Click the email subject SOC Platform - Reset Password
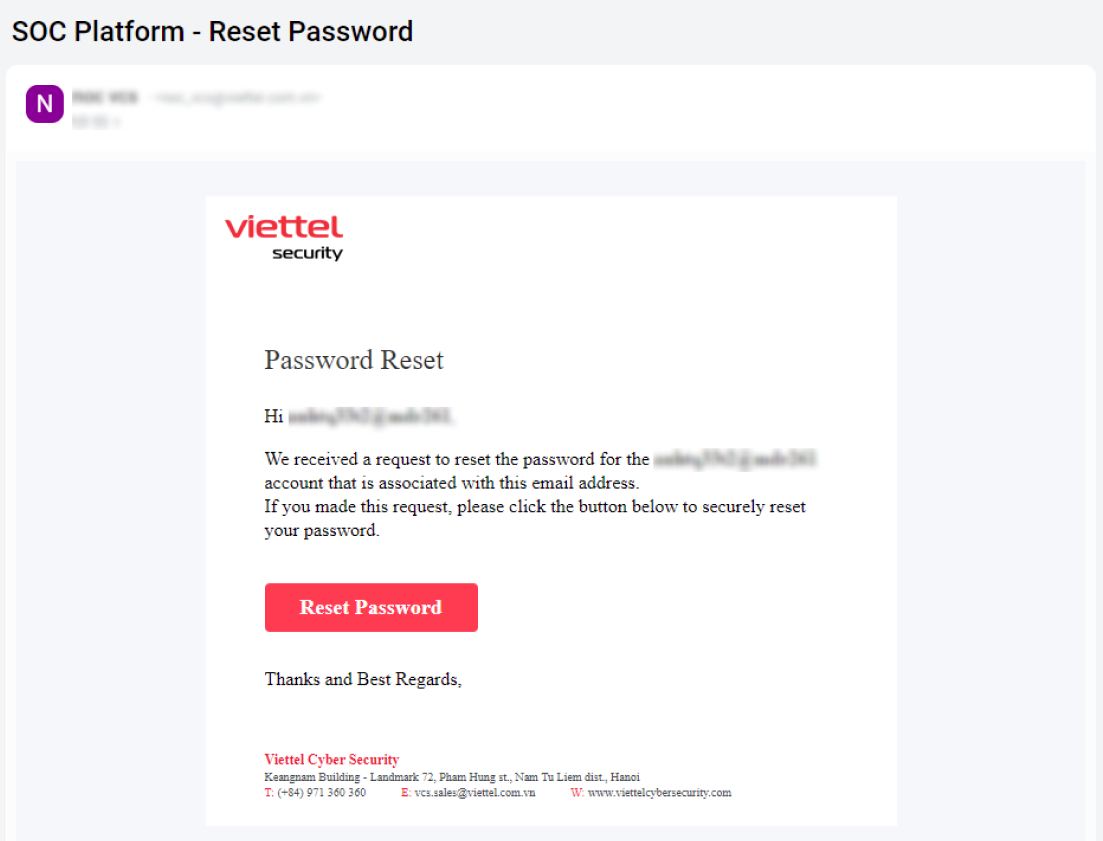1103x841 pixels. pos(212,32)
